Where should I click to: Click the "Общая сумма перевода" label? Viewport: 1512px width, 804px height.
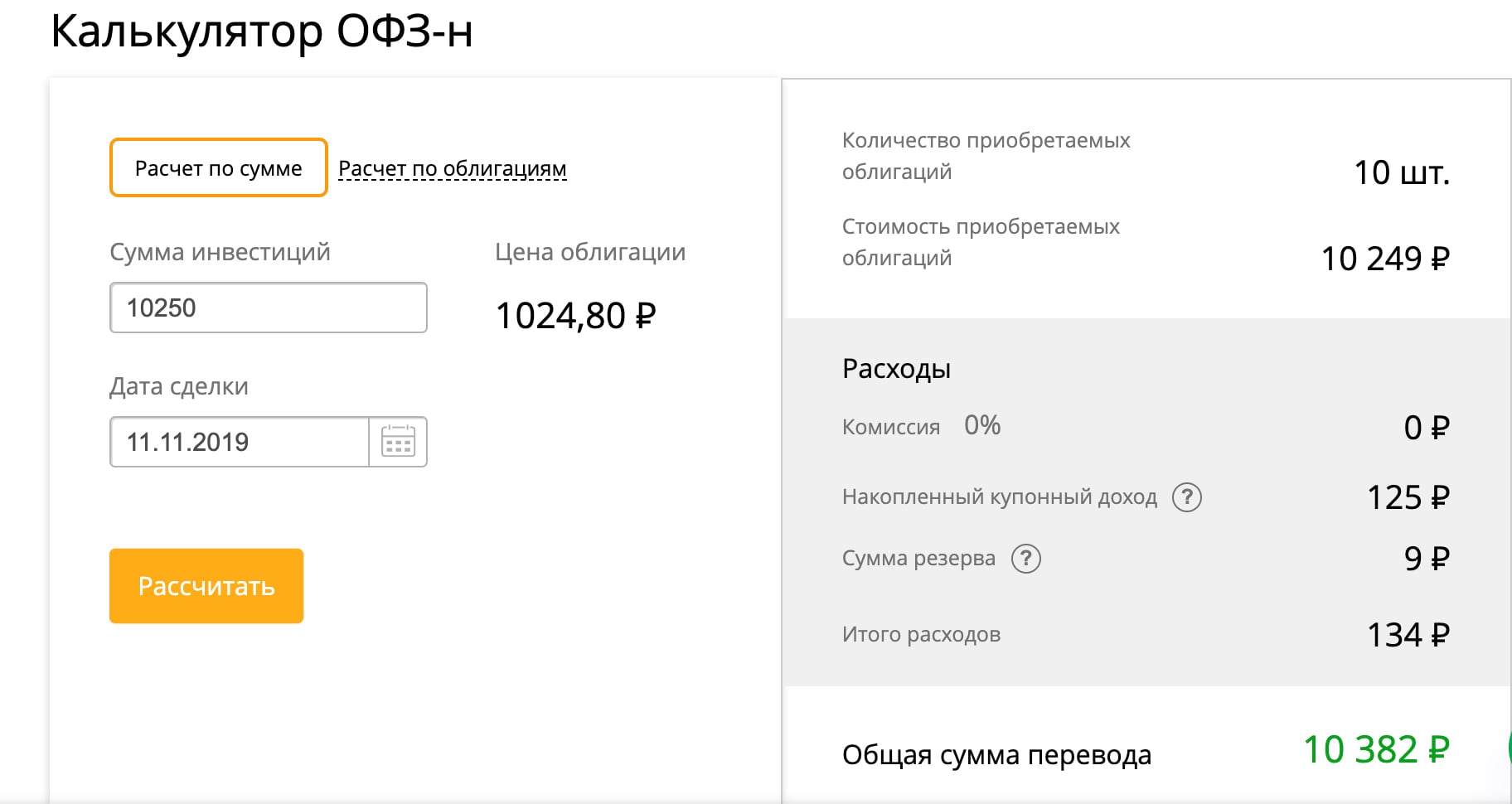click(x=996, y=754)
